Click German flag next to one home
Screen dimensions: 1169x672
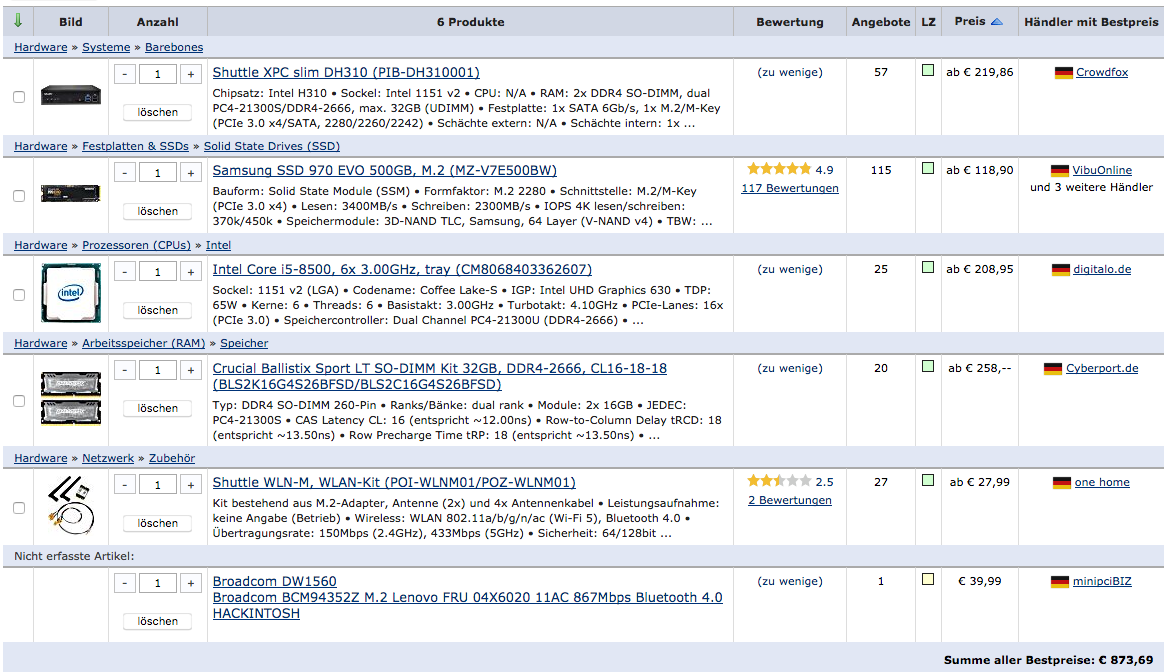click(1062, 483)
